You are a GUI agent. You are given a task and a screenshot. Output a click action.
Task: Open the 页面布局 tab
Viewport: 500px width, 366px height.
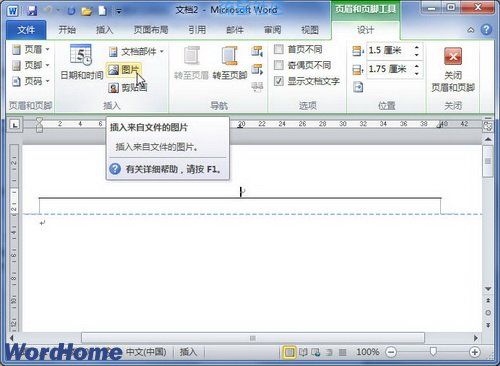151,30
